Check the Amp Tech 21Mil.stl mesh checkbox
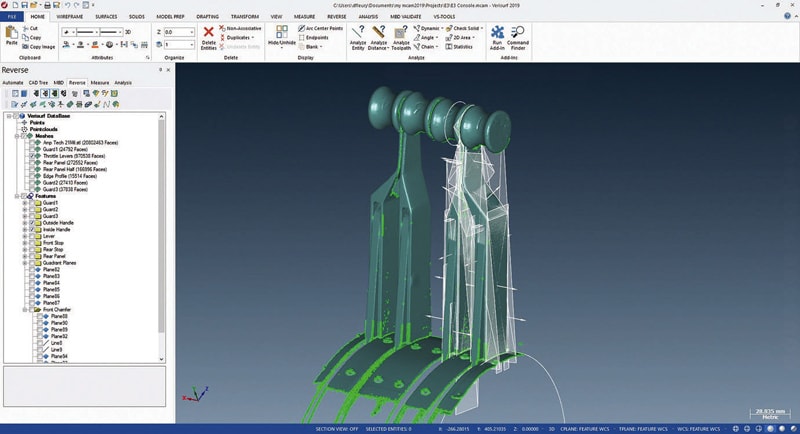The image size is (800, 434). click(x=32, y=143)
